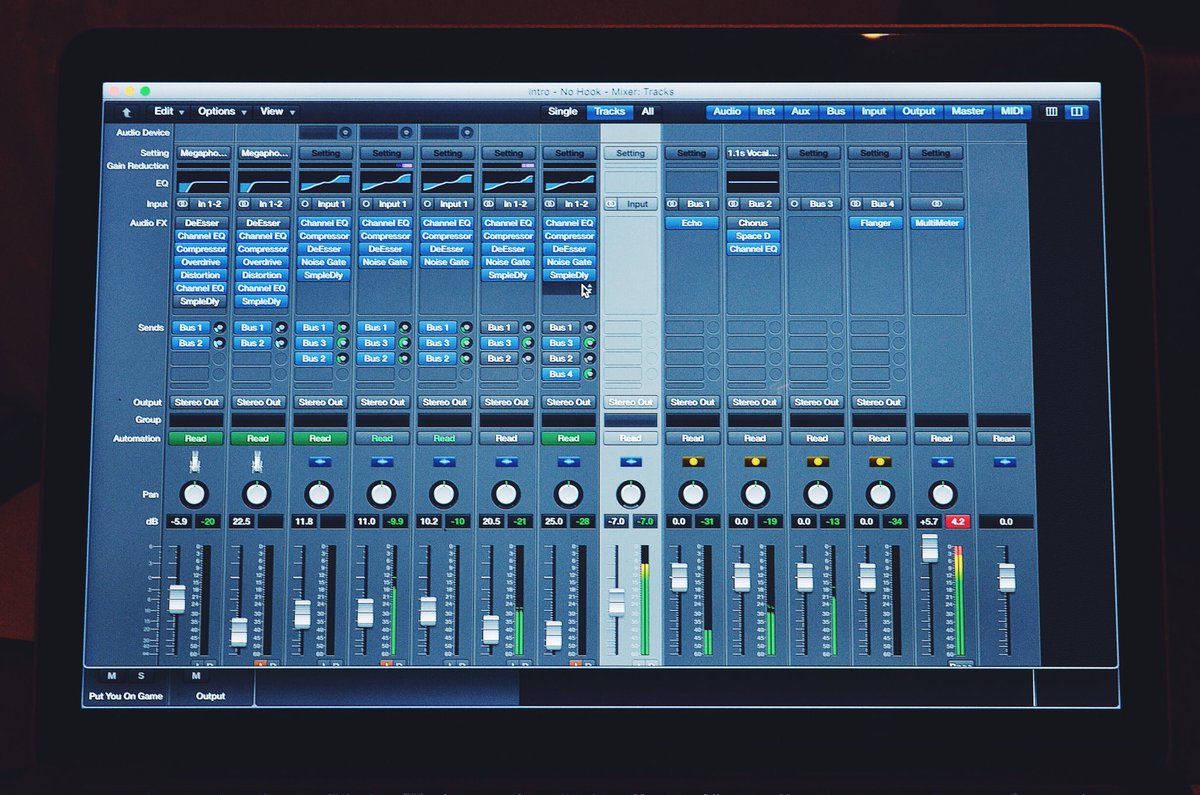Click stereo format icon beside Bus 4 input
Viewport: 1200px width, 795px height.
coord(857,204)
